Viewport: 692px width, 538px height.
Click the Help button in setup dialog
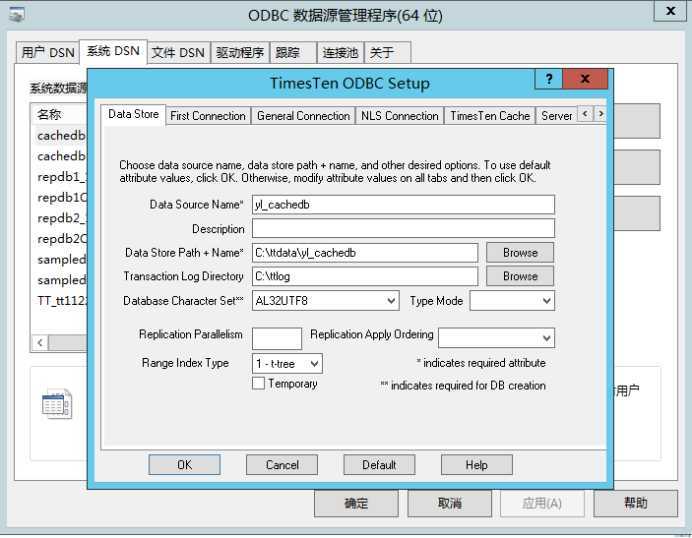point(477,465)
